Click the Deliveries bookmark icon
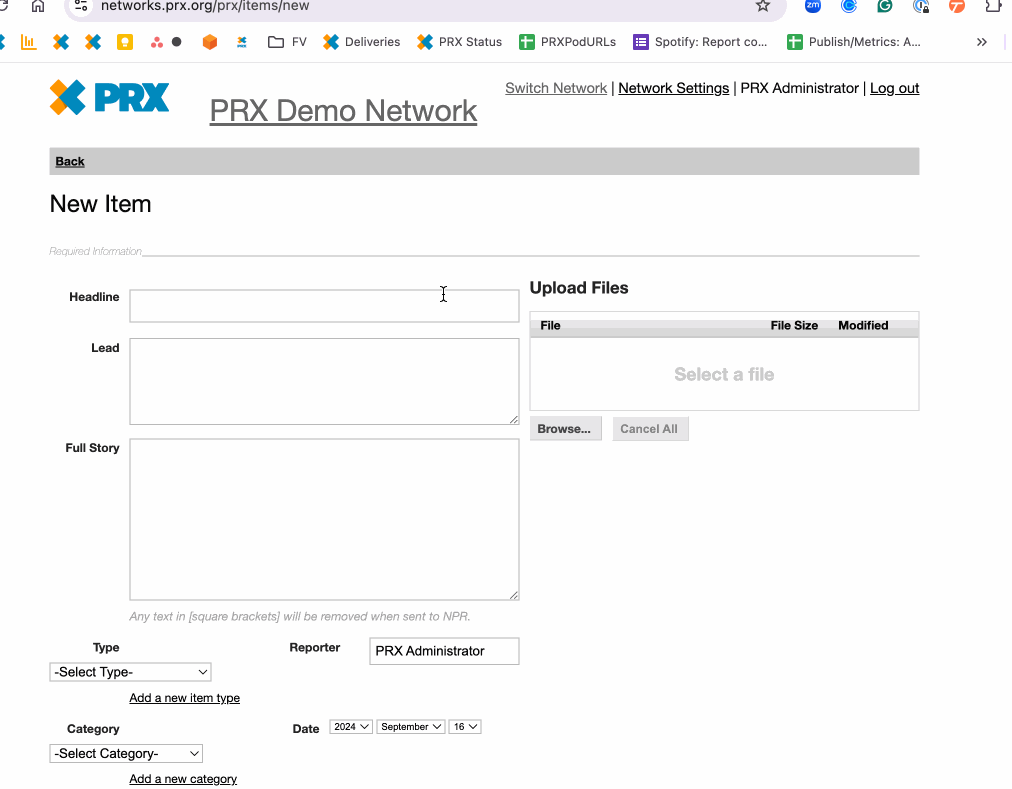The image size is (1012, 789). pyautogui.click(x=330, y=42)
